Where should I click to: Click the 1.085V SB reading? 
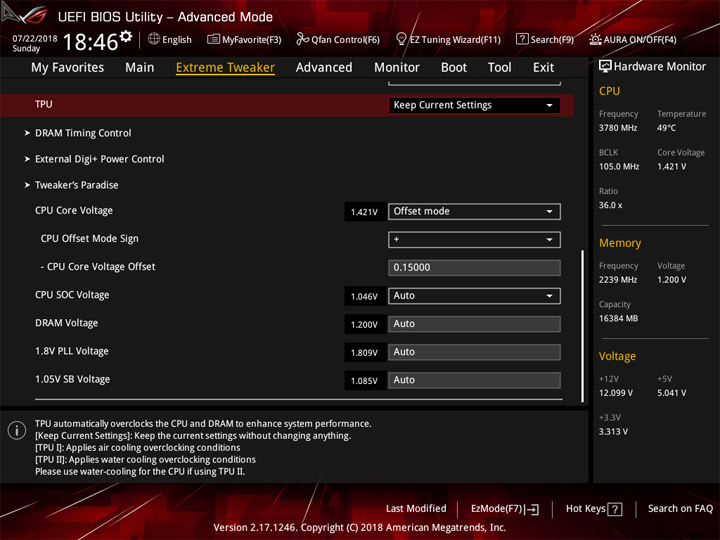[364, 381]
